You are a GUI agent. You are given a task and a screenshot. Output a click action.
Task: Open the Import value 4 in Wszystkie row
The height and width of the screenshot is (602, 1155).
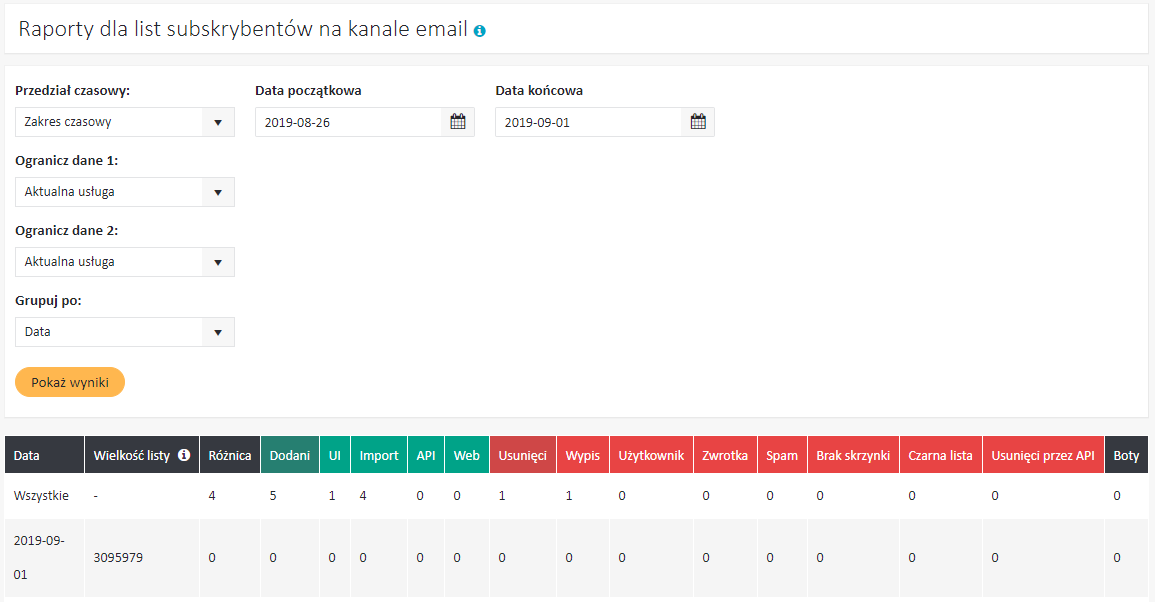pyautogui.click(x=363, y=496)
